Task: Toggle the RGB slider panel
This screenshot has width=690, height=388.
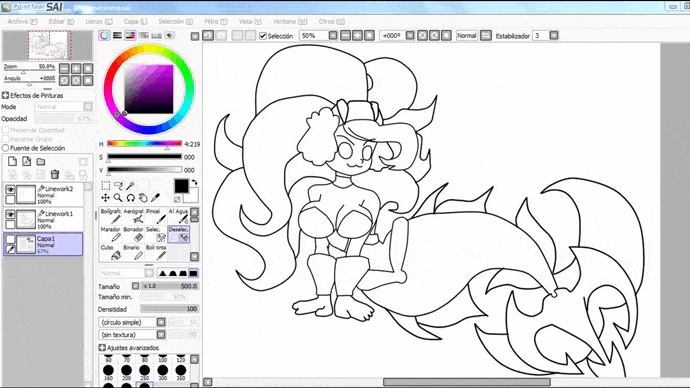Action: point(117,36)
